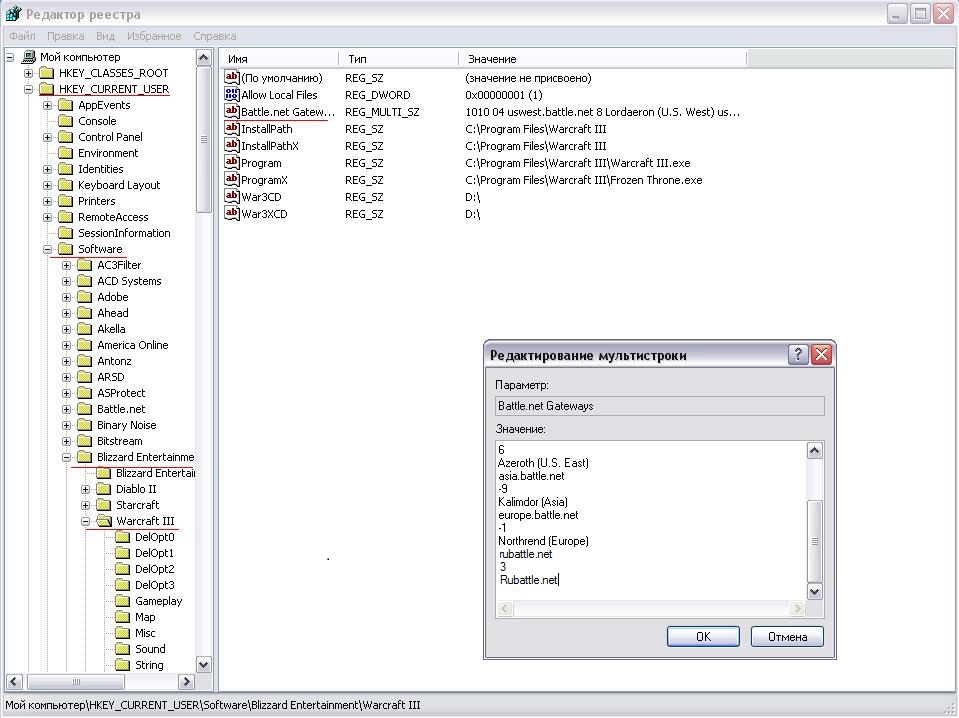
Task: Expand the AppEvents key
Action: click(x=47, y=105)
